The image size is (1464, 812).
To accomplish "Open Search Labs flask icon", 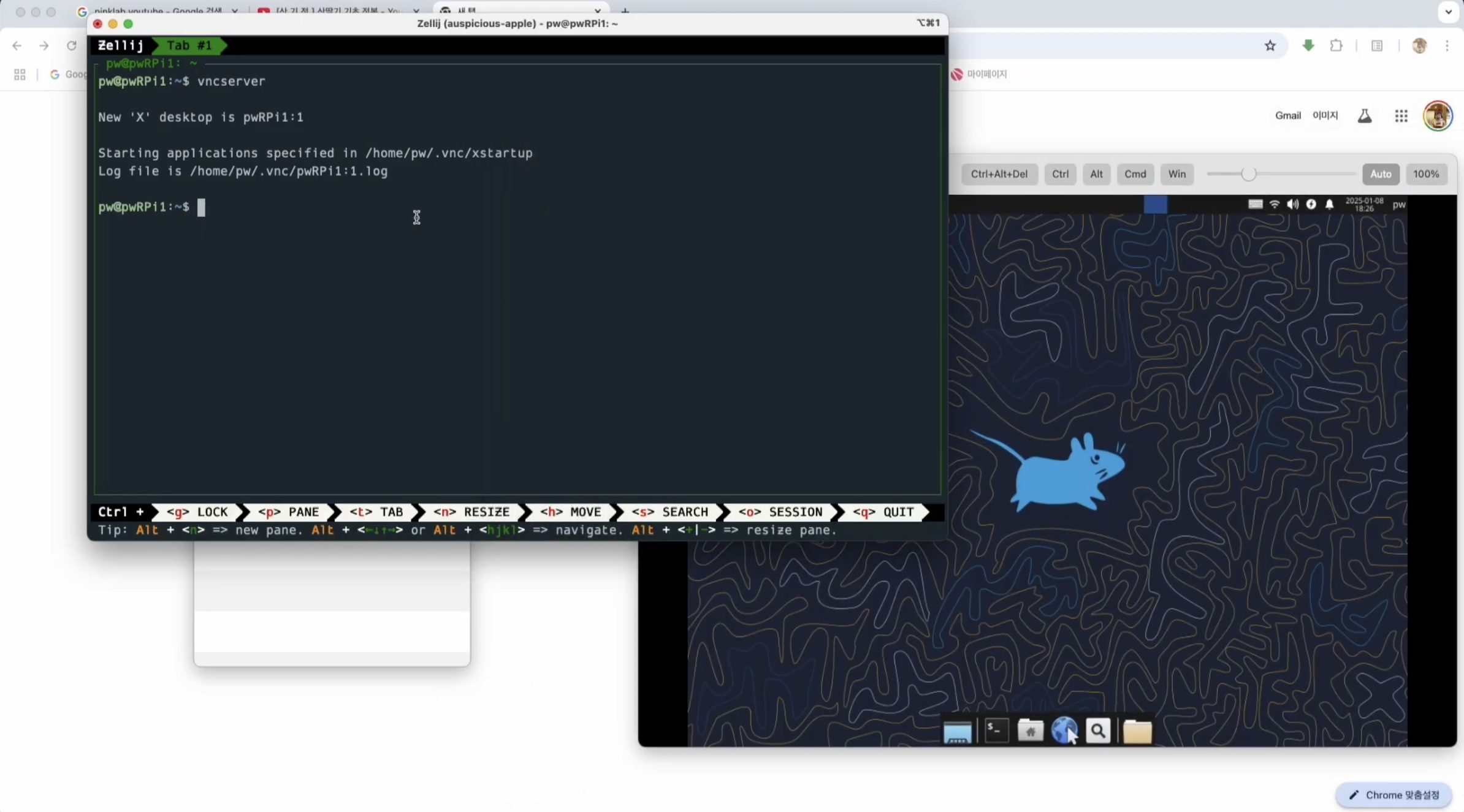I will pyautogui.click(x=1364, y=116).
